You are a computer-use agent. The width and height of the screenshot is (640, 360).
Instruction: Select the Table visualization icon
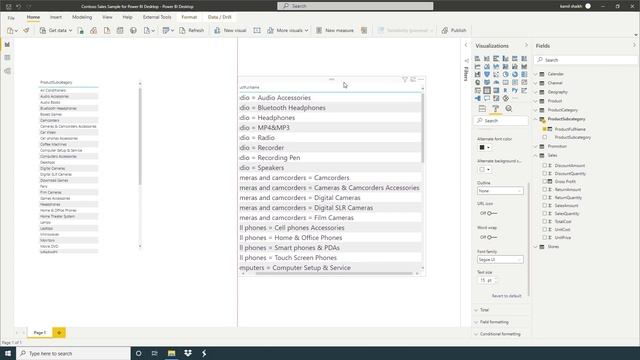(487, 90)
